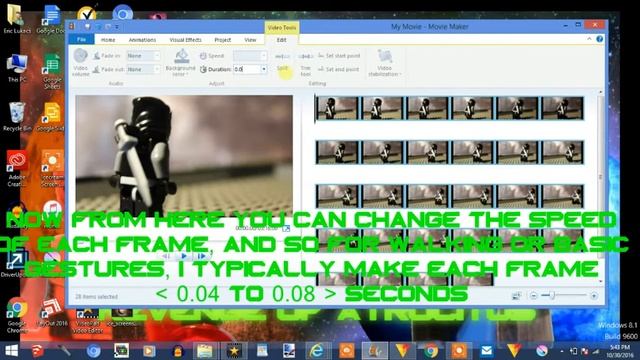Screen dimensions: 640x360
Task: Open the Trim tool
Action: [305, 64]
